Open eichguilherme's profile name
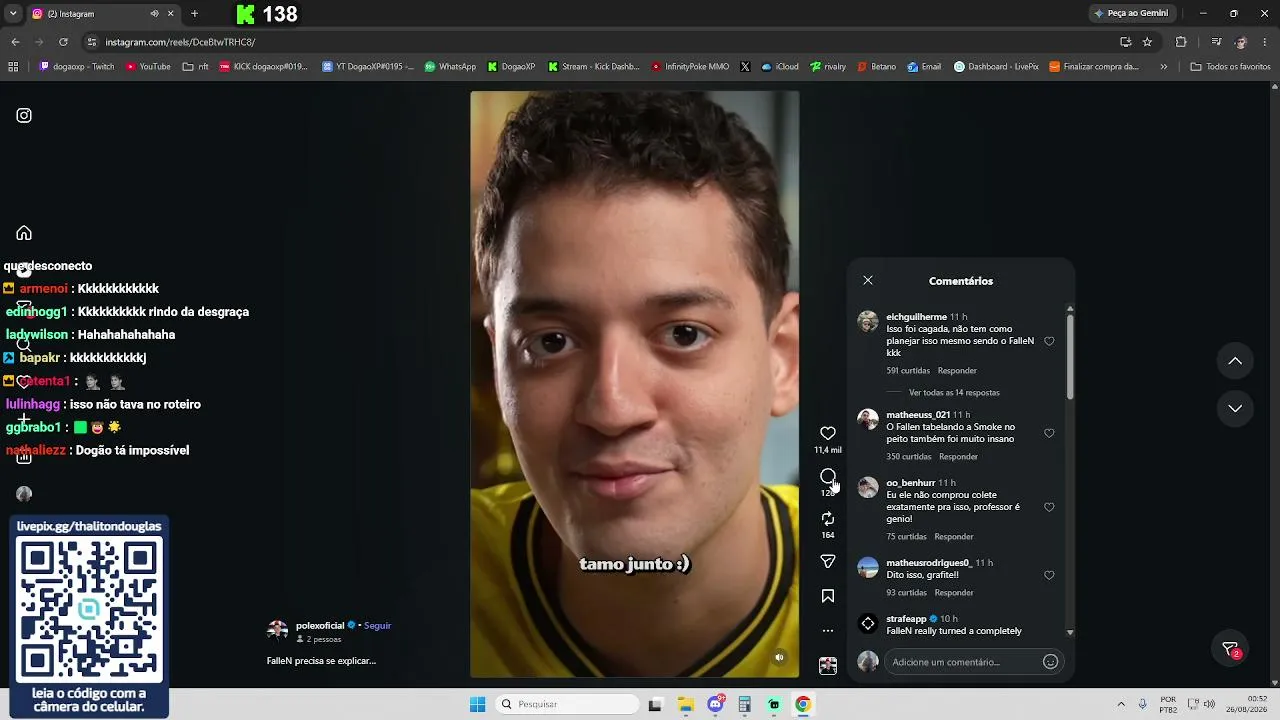Image resolution: width=1280 pixels, height=720 pixels. point(916,317)
